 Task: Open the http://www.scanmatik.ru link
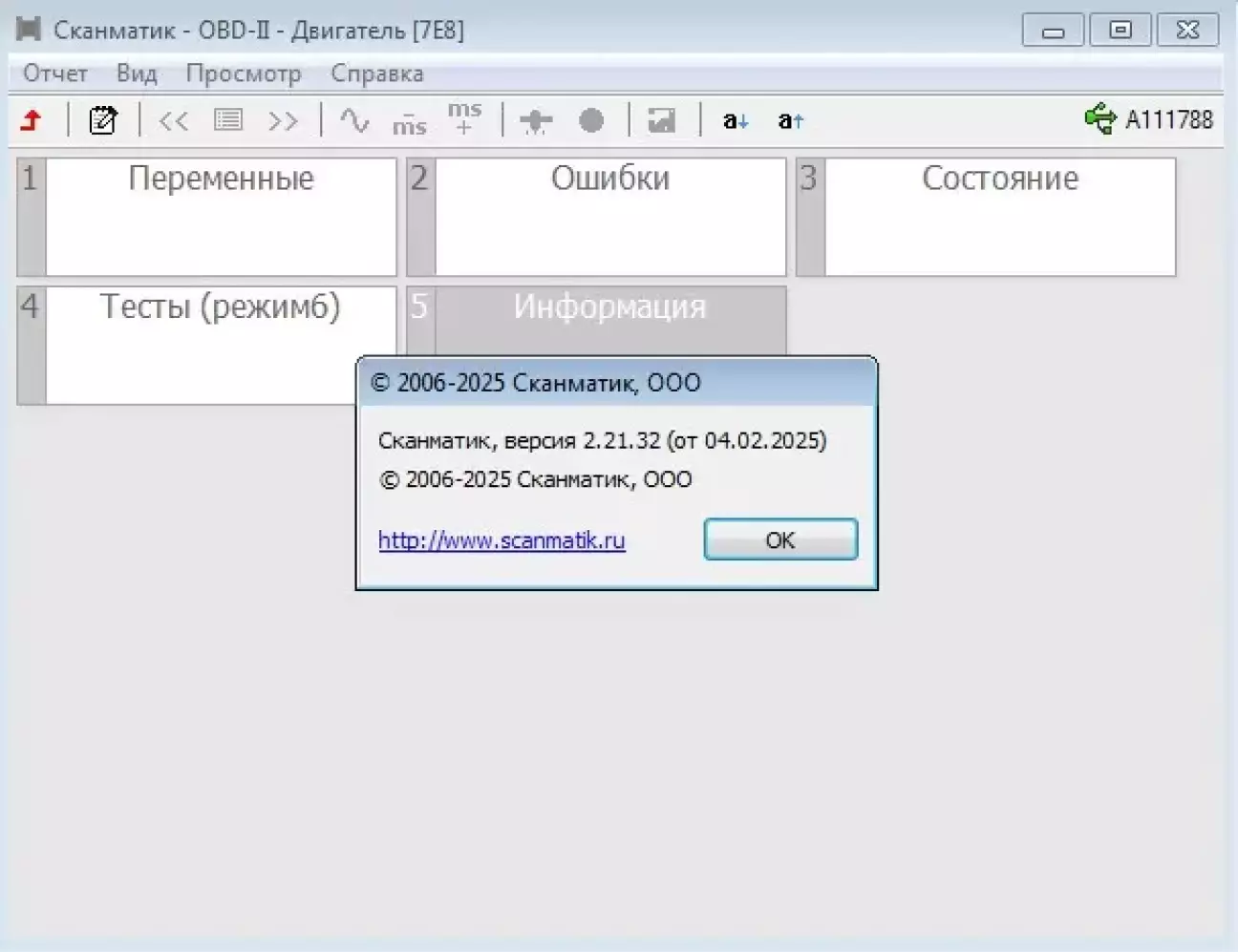pos(502,540)
